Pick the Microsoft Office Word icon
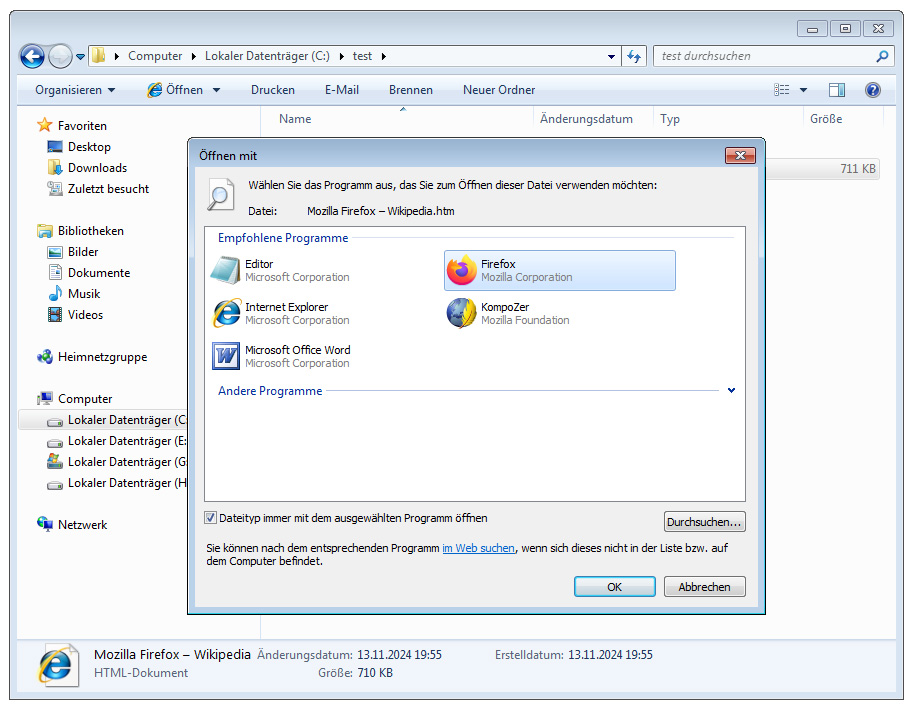This screenshot has height=708, width=912. [227, 356]
